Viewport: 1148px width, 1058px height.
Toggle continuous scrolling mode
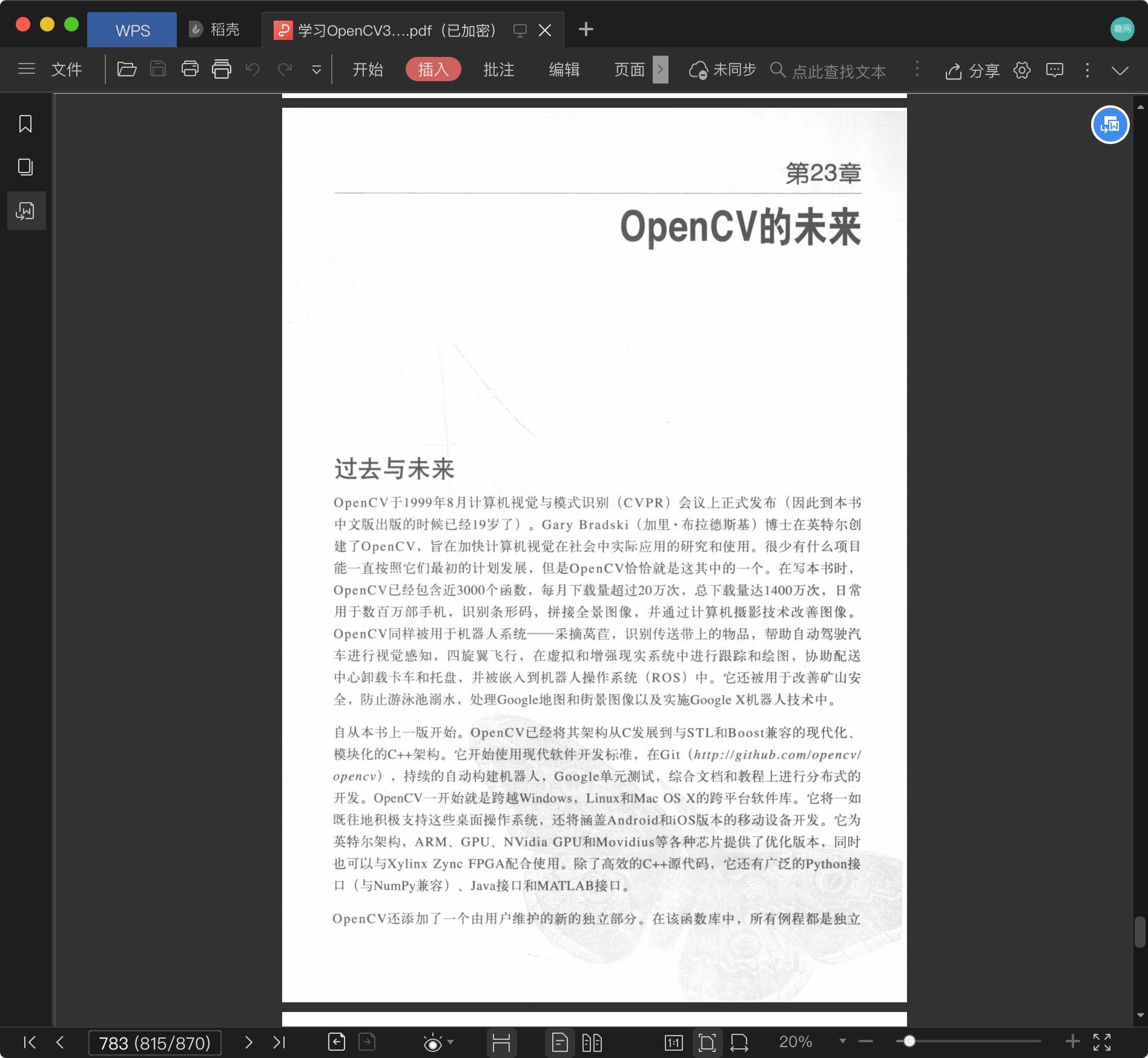coord(501,1042)
